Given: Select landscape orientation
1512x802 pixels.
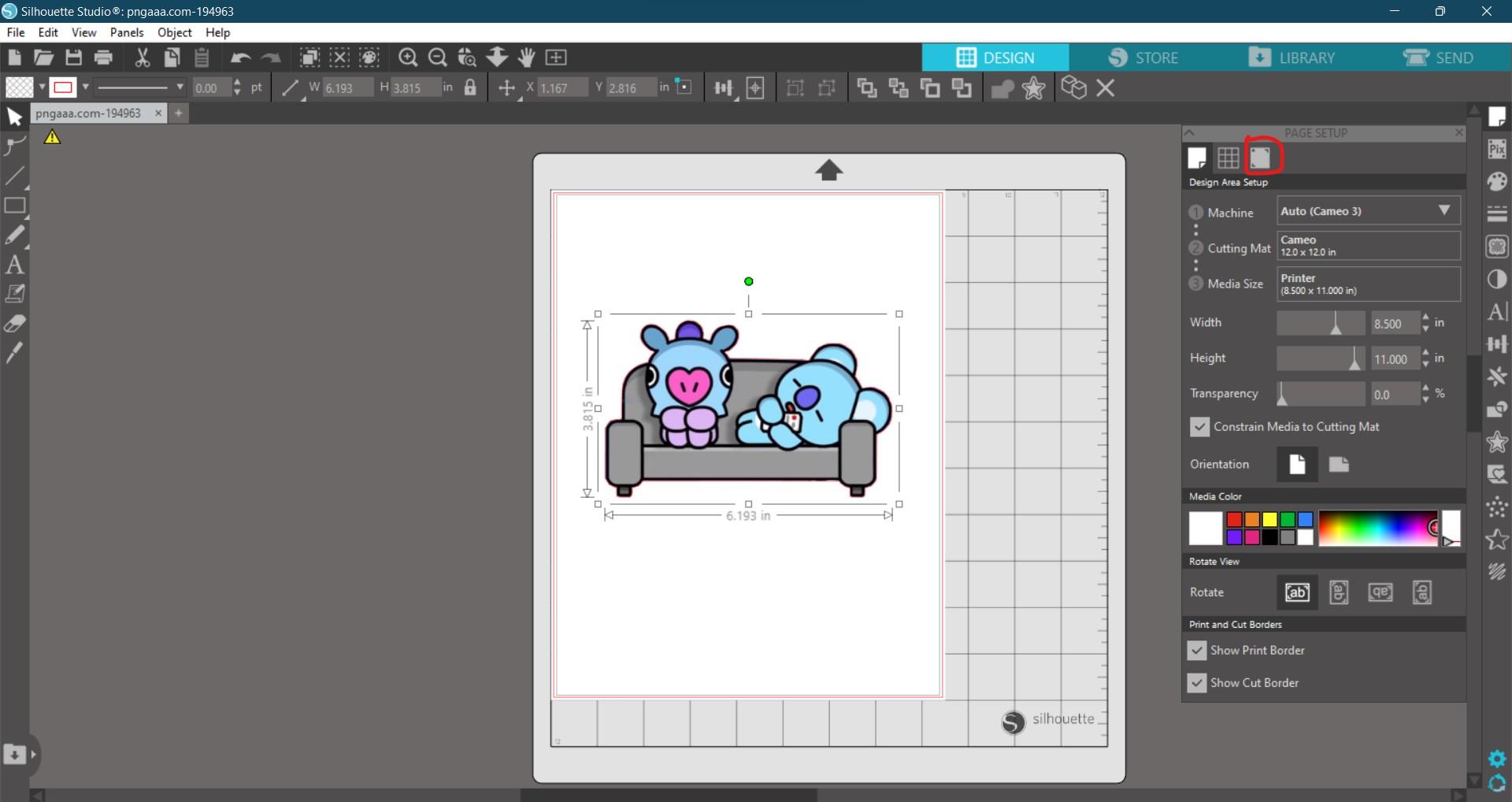Looking at the screenshot, I should click(x=1339, y=464).
